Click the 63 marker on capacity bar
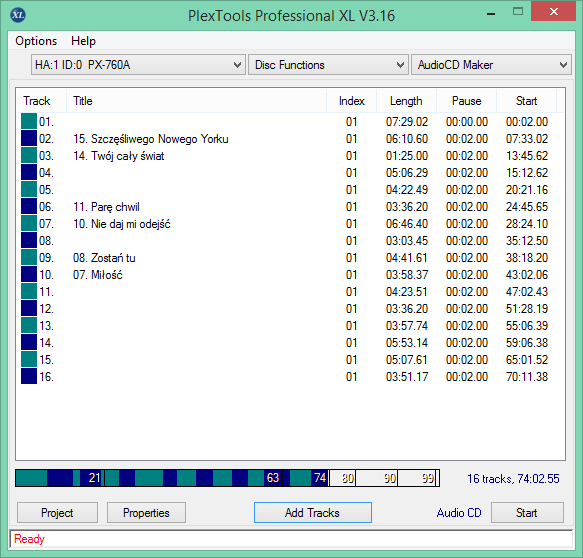The width and height of the screenshot is (583, 558). 273,478
